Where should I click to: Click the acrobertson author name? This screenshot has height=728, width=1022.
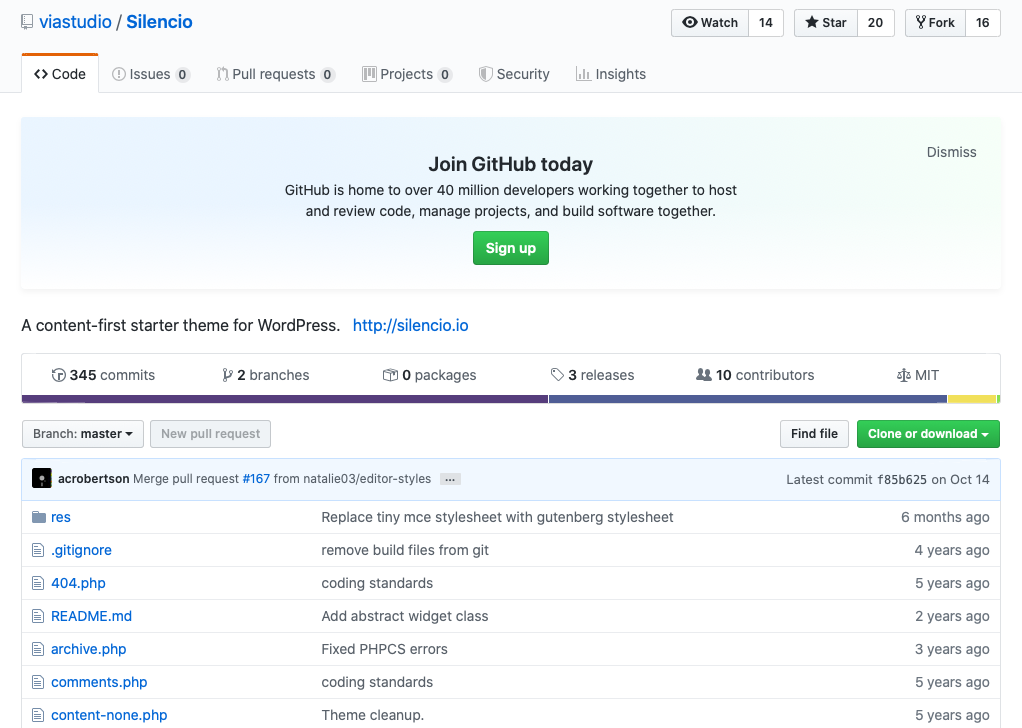[94, 479]
